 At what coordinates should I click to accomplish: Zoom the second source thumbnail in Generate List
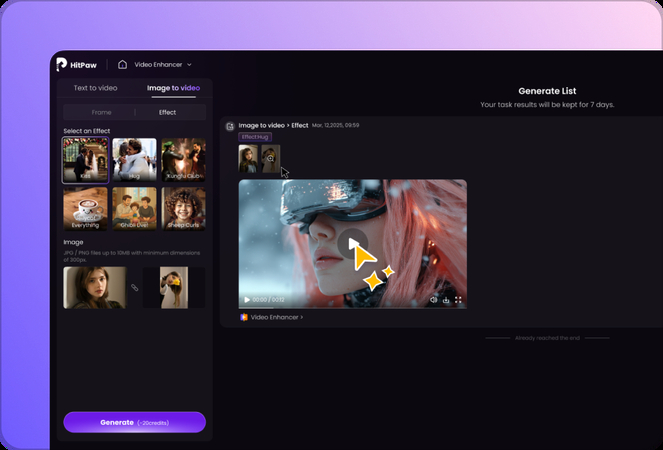(271, 159)
